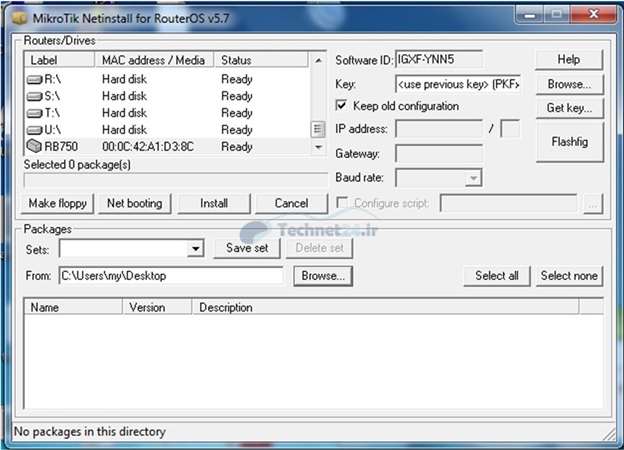Click the Configure script path field

pos(509,204)
